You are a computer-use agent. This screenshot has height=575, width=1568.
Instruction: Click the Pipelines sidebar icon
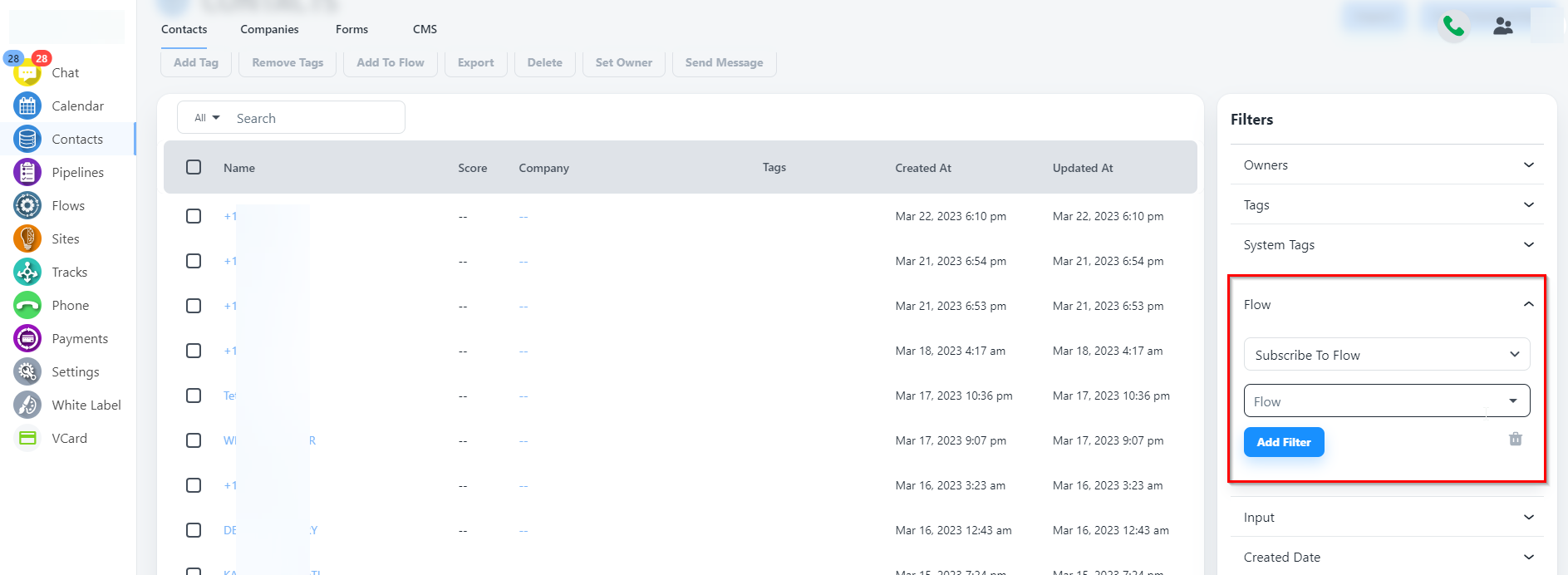pos(27,172)
